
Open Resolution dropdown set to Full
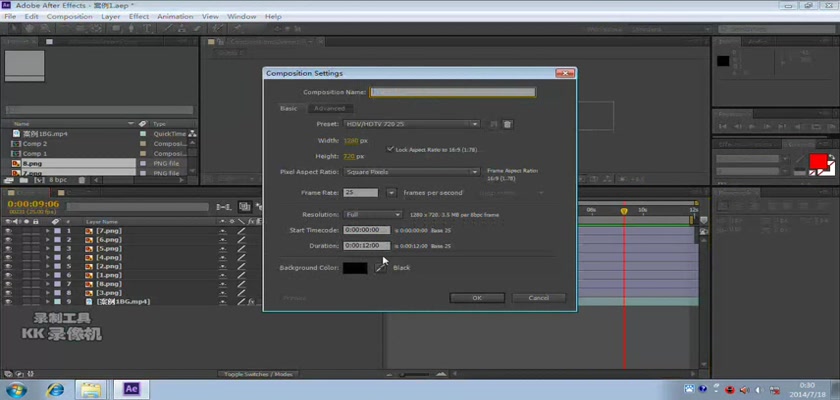(372, 215)
